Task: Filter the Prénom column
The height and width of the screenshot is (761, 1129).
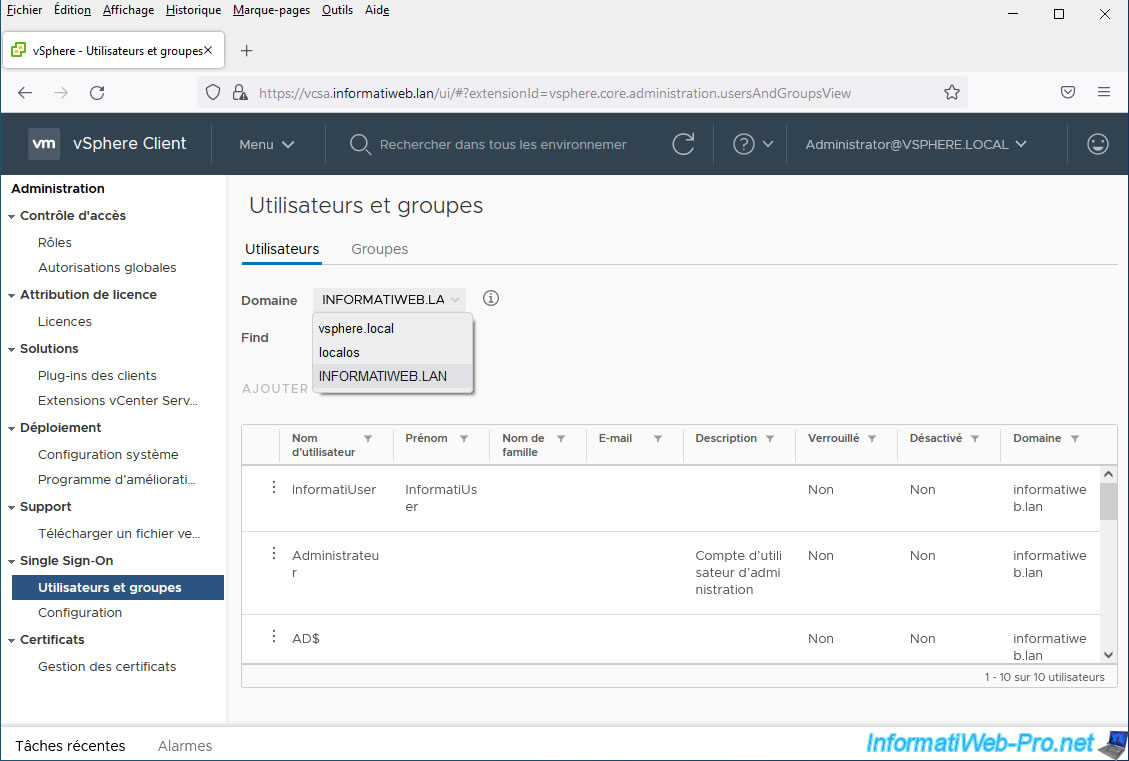Action: [464, 438]
